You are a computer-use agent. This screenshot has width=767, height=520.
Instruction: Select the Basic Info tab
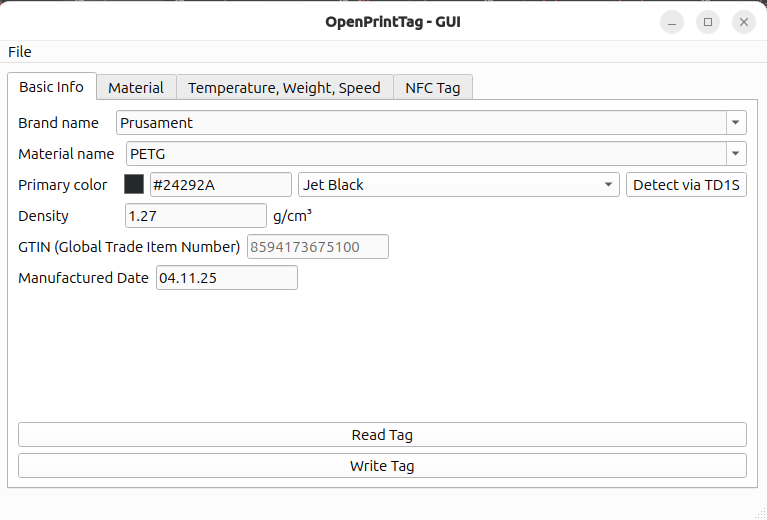(x=51, y=87)
